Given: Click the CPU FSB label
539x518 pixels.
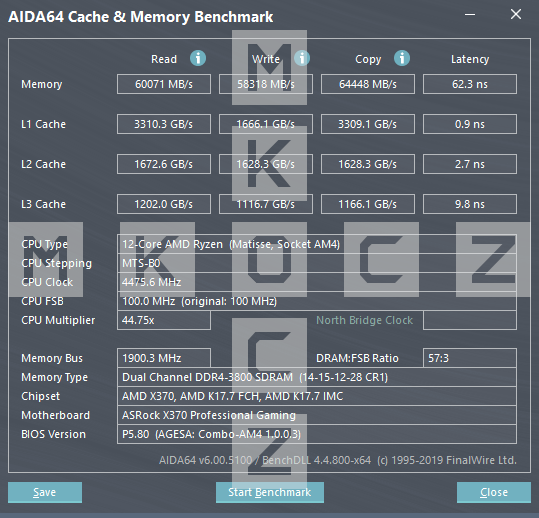Looking at the screenshot, I should (x=42, y=301).
